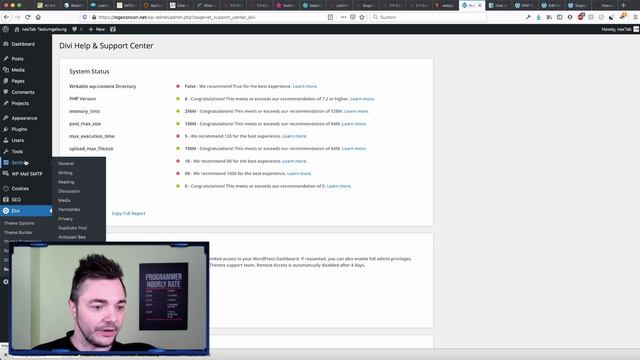Open the Firefox hamburger menu
The height and width of the screenshot is (360, 640).
pyautogui.click(x=636, y=17)
